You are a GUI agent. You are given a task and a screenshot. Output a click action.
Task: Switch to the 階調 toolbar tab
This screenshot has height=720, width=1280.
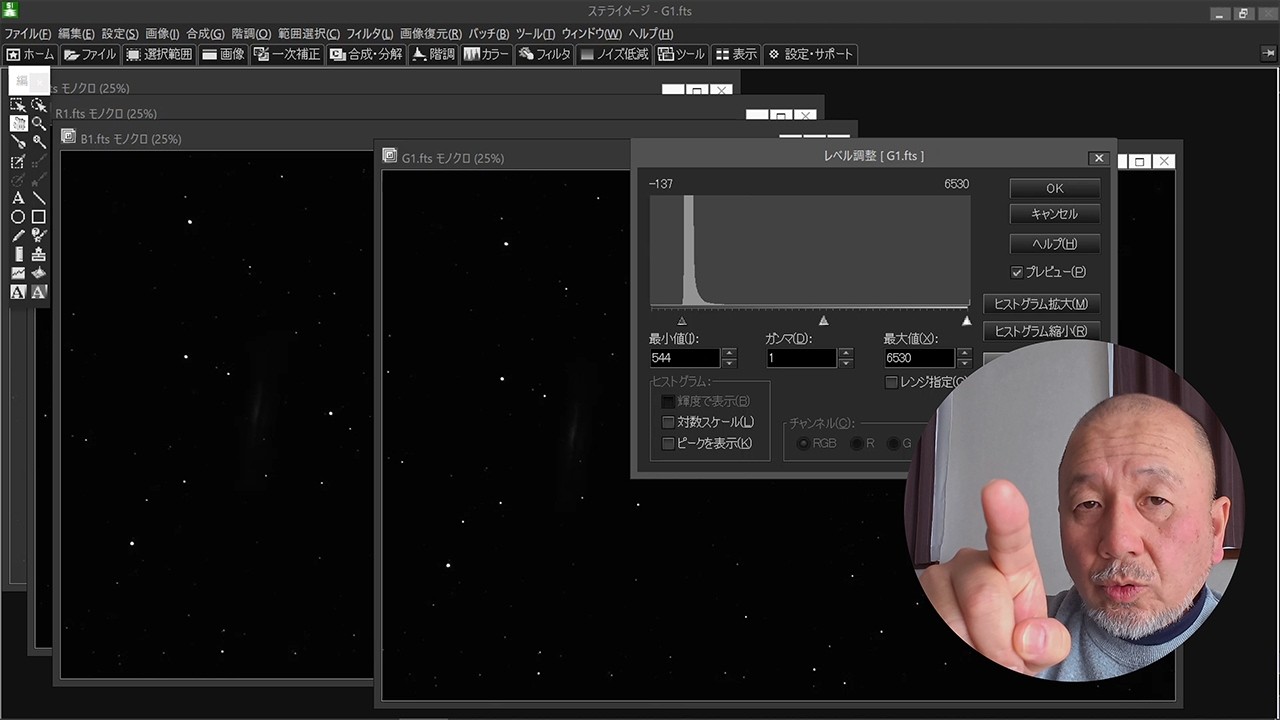tap(433, 54)
